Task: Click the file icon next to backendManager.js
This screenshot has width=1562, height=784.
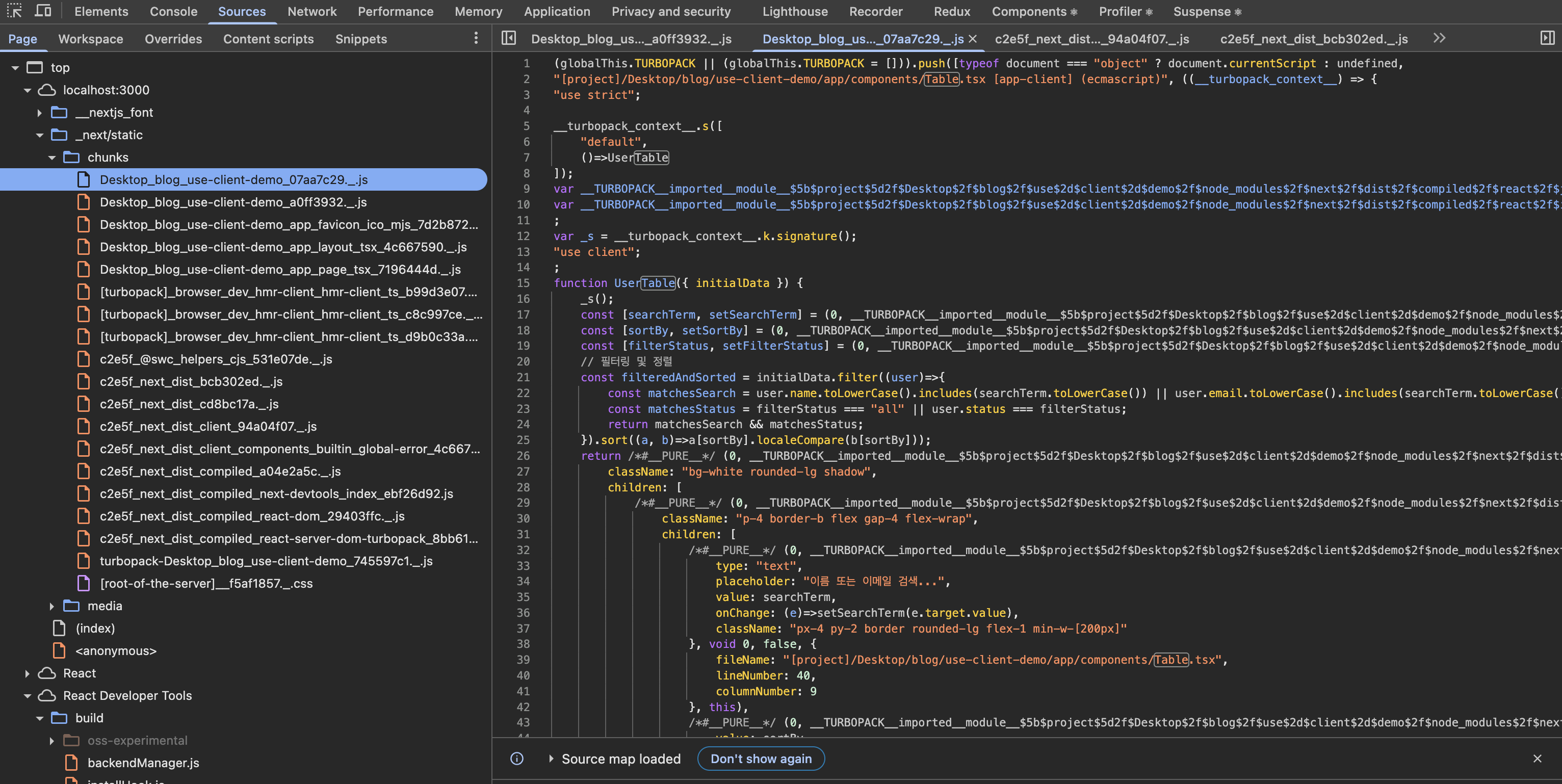Action: click(x=71, y=763)
